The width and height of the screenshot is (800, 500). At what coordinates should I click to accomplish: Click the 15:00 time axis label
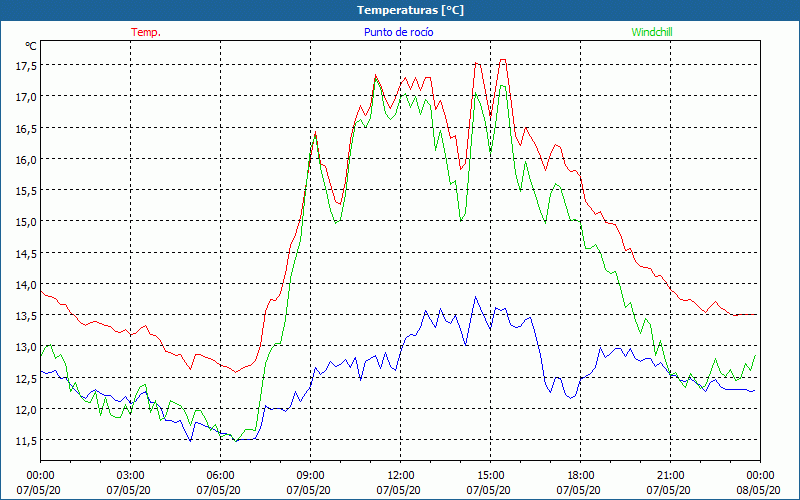coord(490,476)
